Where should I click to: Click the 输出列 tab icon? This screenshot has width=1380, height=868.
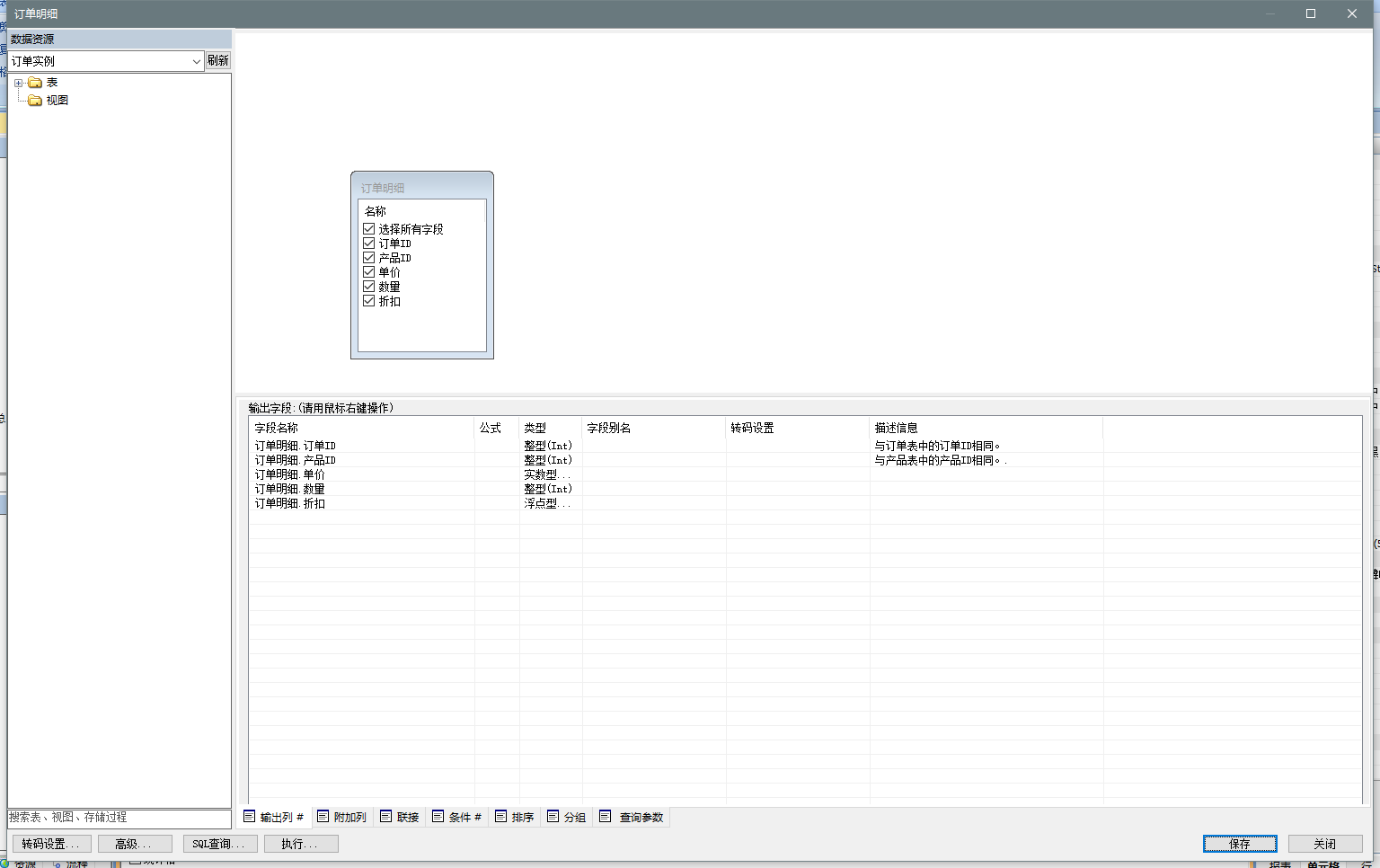pyautogui.click(x=250, y=817)
